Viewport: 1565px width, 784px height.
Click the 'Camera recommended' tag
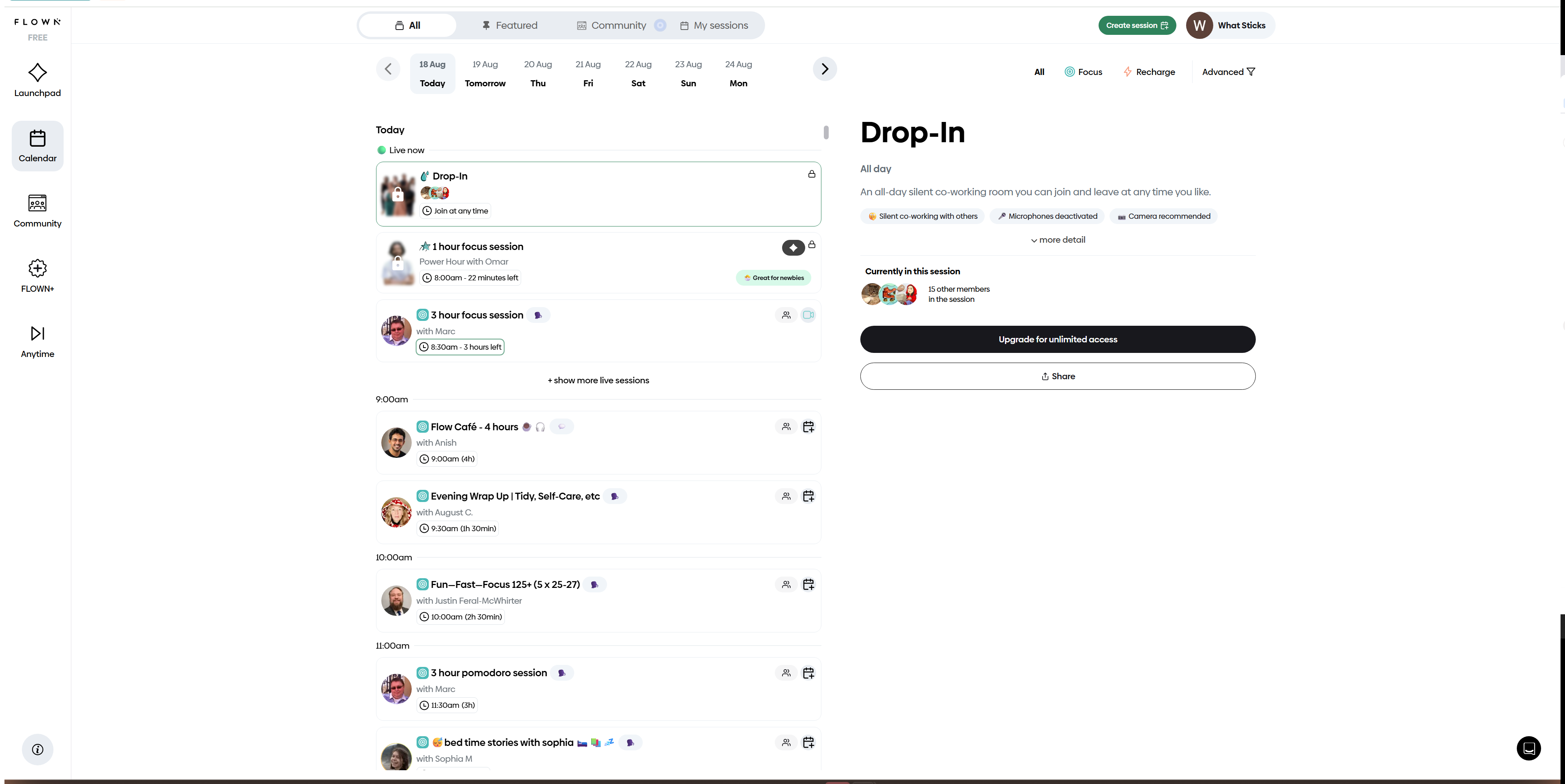(x=1163, y=216)
